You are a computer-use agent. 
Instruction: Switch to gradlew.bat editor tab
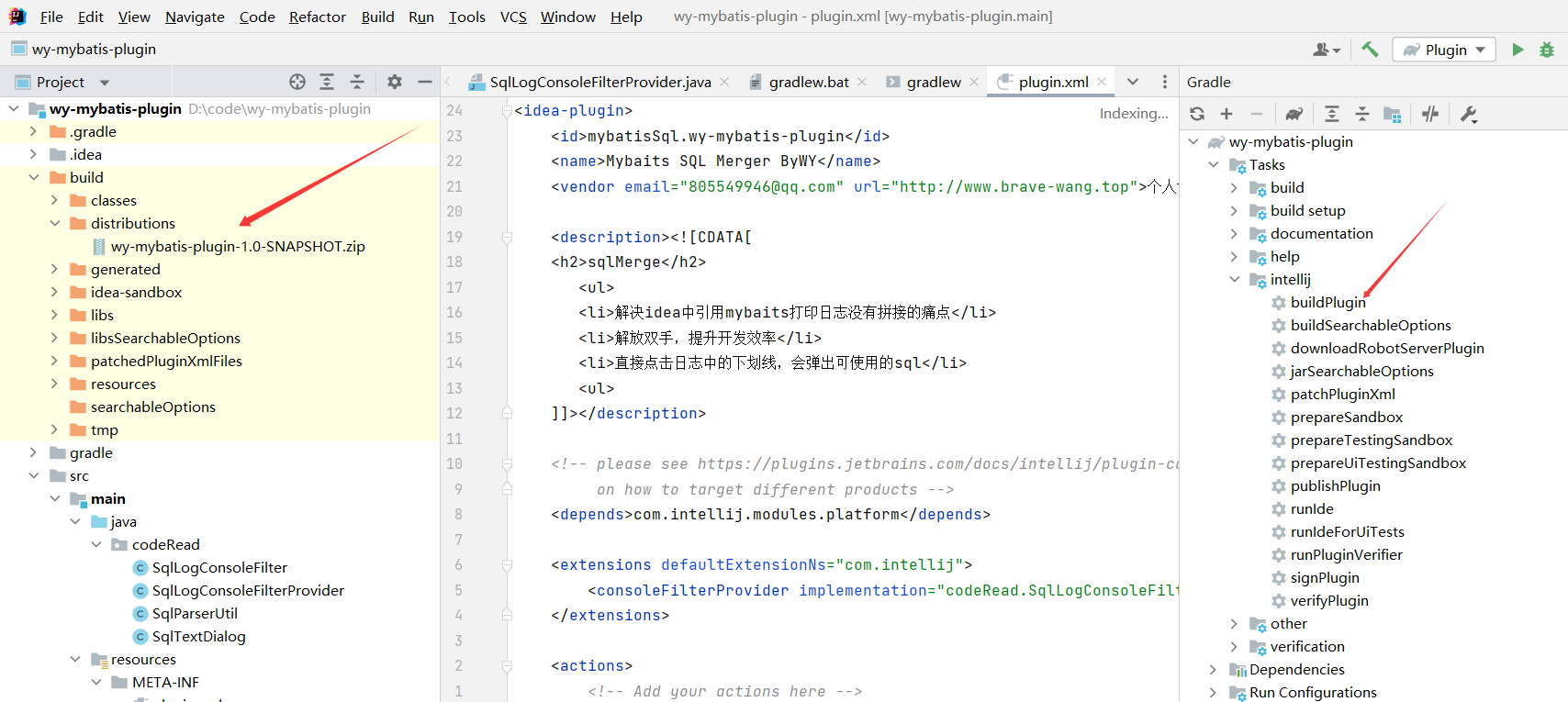pyautogui.click(x=809, y=82)
